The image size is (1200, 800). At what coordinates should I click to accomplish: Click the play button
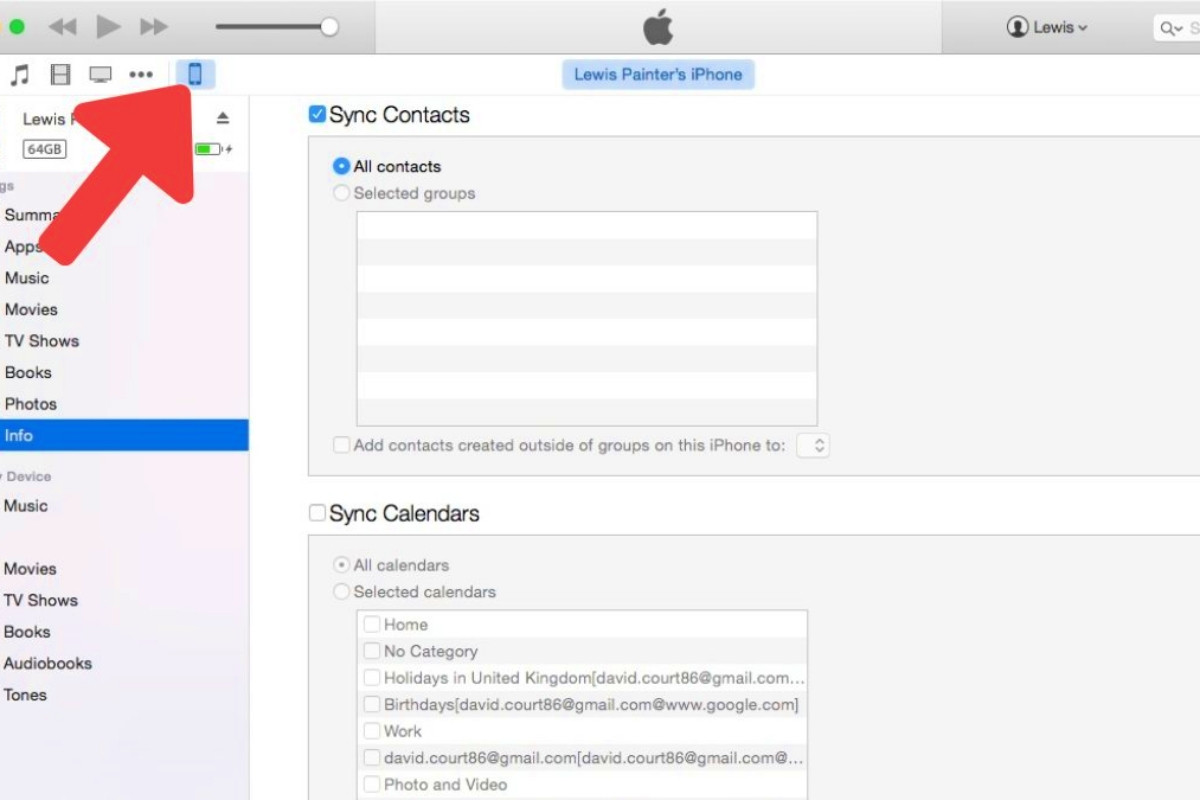coord(108,27)
